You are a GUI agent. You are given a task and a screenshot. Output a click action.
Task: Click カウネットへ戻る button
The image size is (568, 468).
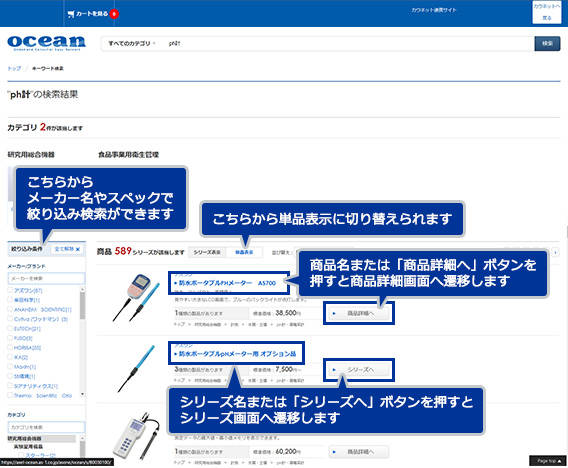click(x=546, y=12)
